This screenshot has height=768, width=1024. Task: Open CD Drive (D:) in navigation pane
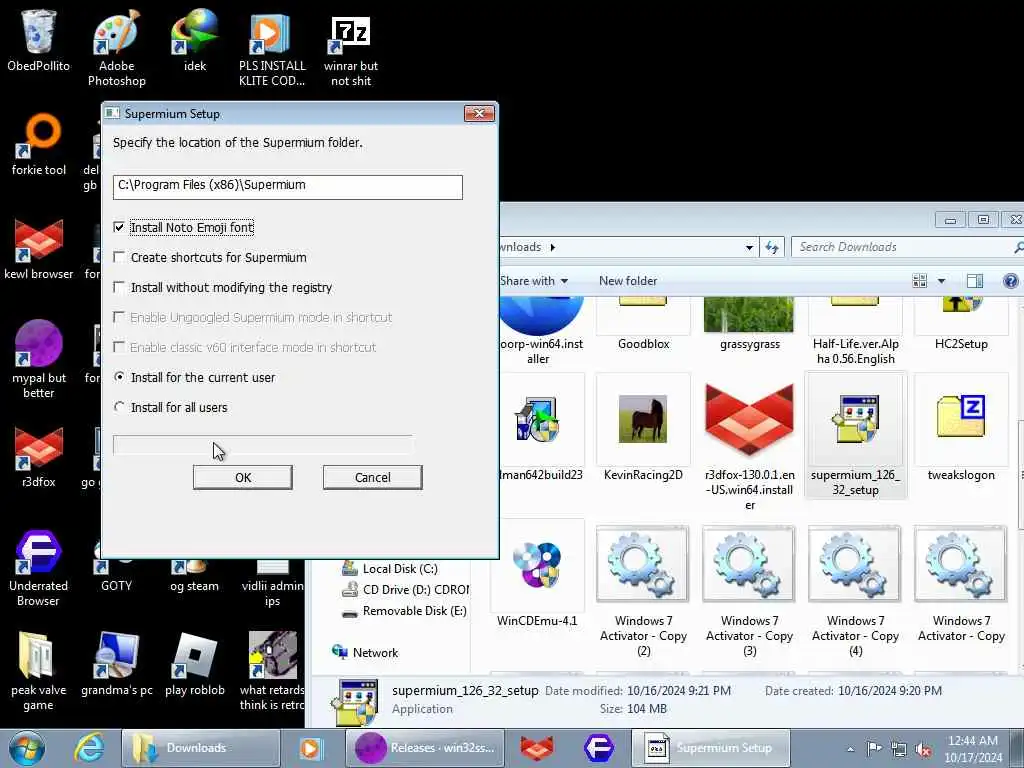(406, 590)
